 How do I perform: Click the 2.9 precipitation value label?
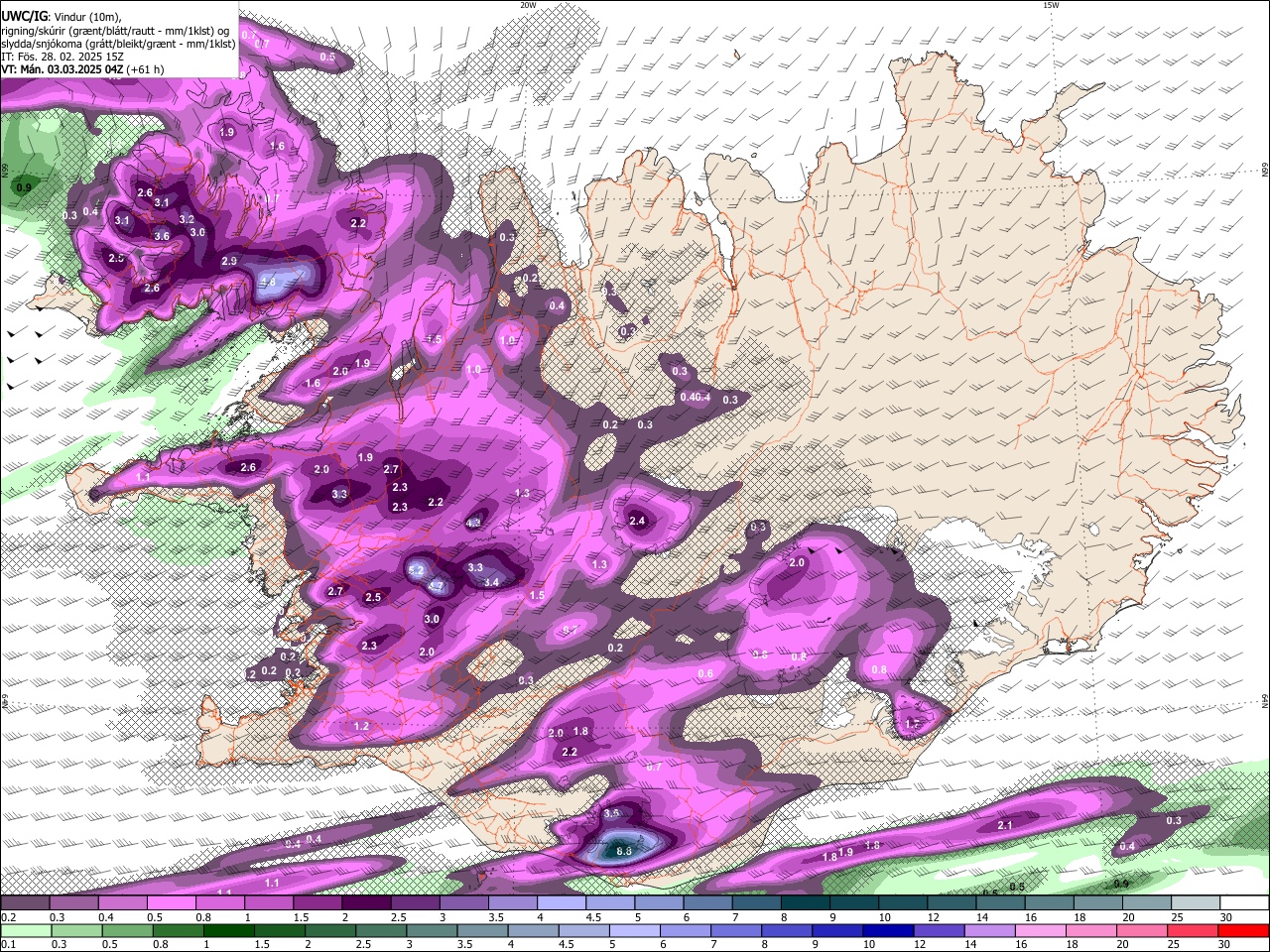tap(229, 261)
